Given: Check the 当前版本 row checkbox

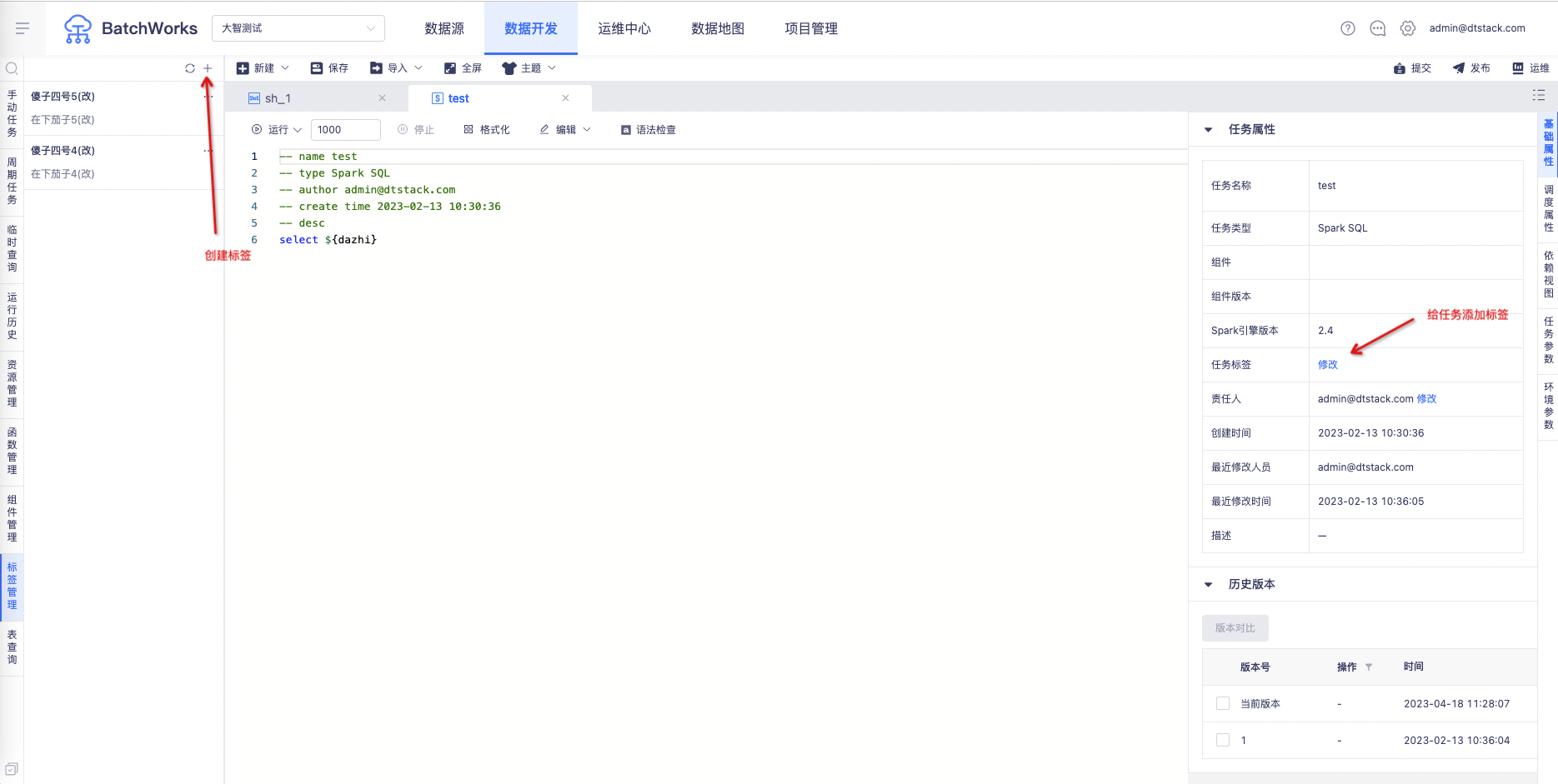Looking at the screenshot, I should coord(1223,703).
